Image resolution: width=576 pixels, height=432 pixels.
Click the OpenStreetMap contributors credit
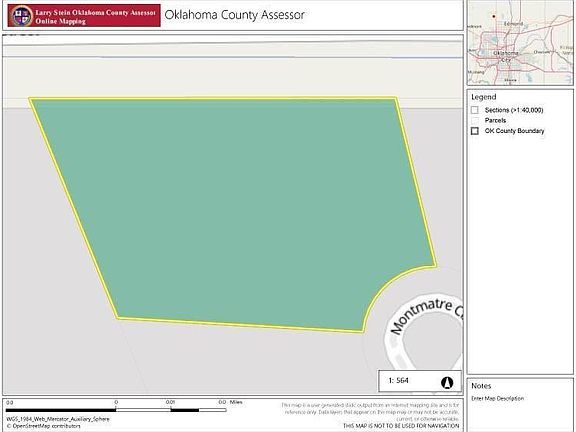(43, 426)
